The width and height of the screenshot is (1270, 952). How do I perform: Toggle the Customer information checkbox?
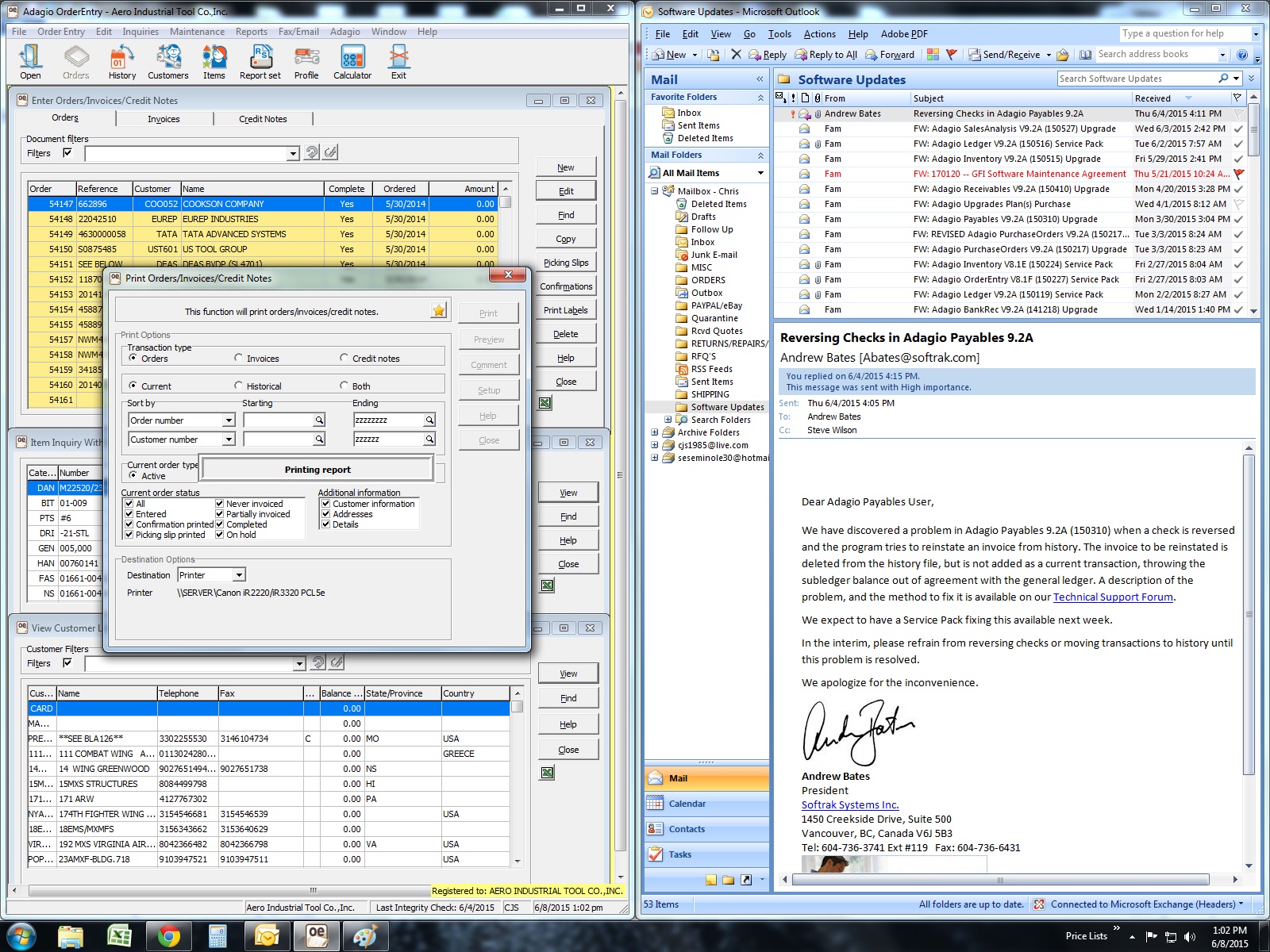point(325,504)
